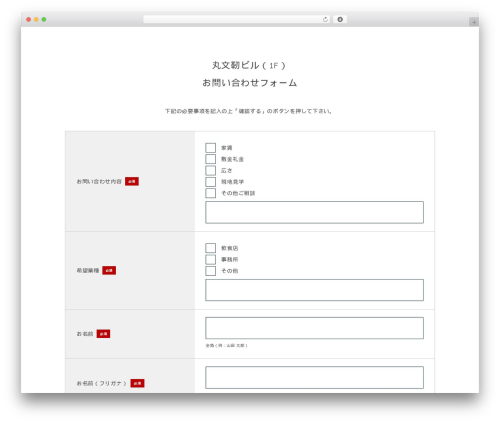
Task: Check the 飲食店 checkbox
Action: [x=210, y=248]
